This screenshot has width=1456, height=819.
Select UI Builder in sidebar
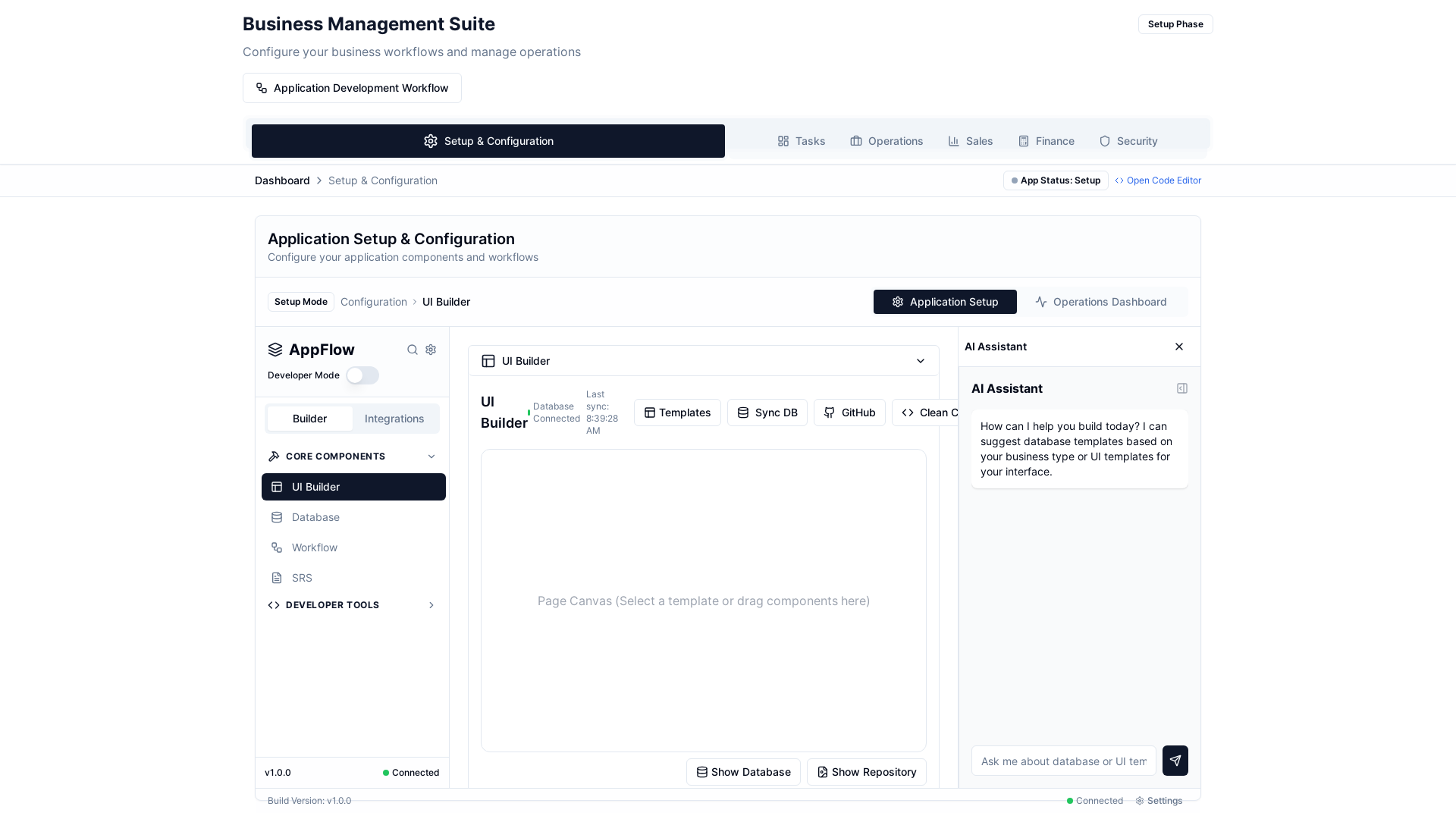tap(353, 487)
